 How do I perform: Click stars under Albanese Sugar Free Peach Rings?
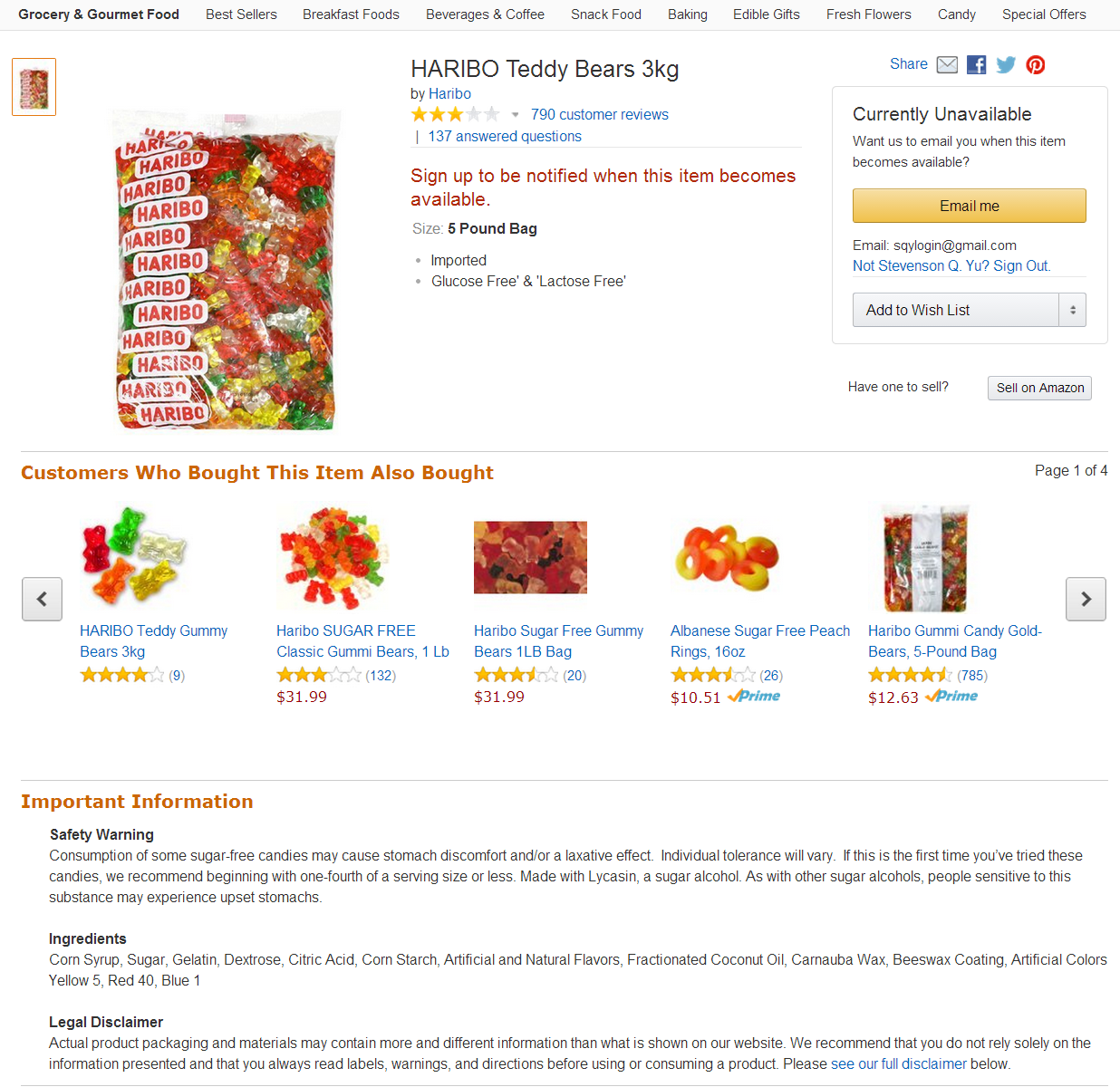pos(712,675)
